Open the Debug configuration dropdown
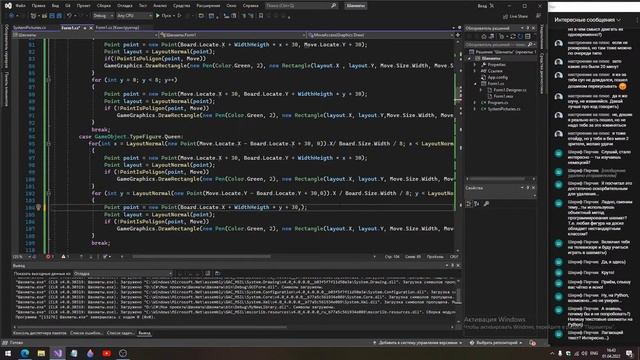The image size is (640, 360). pos(103,16)
